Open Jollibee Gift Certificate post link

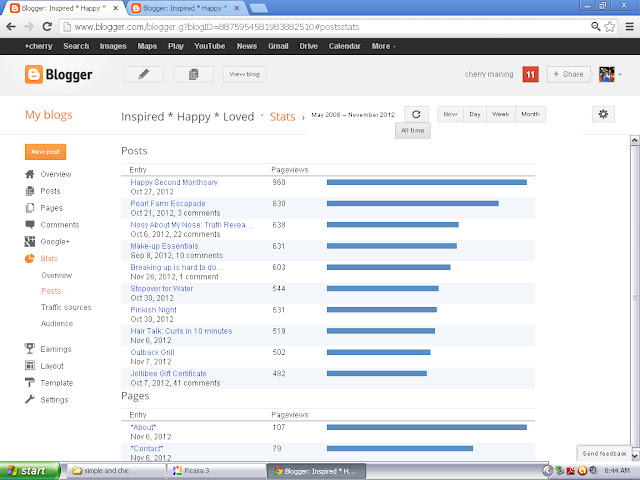(x=168, y=373)
